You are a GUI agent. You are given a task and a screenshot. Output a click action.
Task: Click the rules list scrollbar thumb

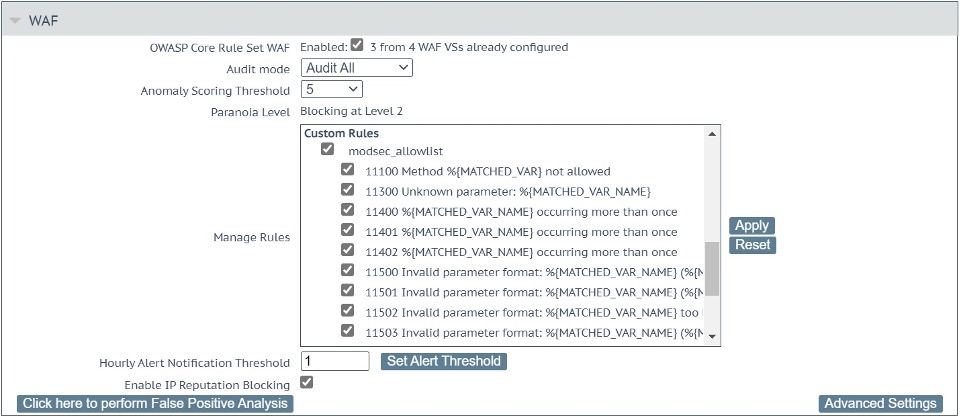[712, 269]
